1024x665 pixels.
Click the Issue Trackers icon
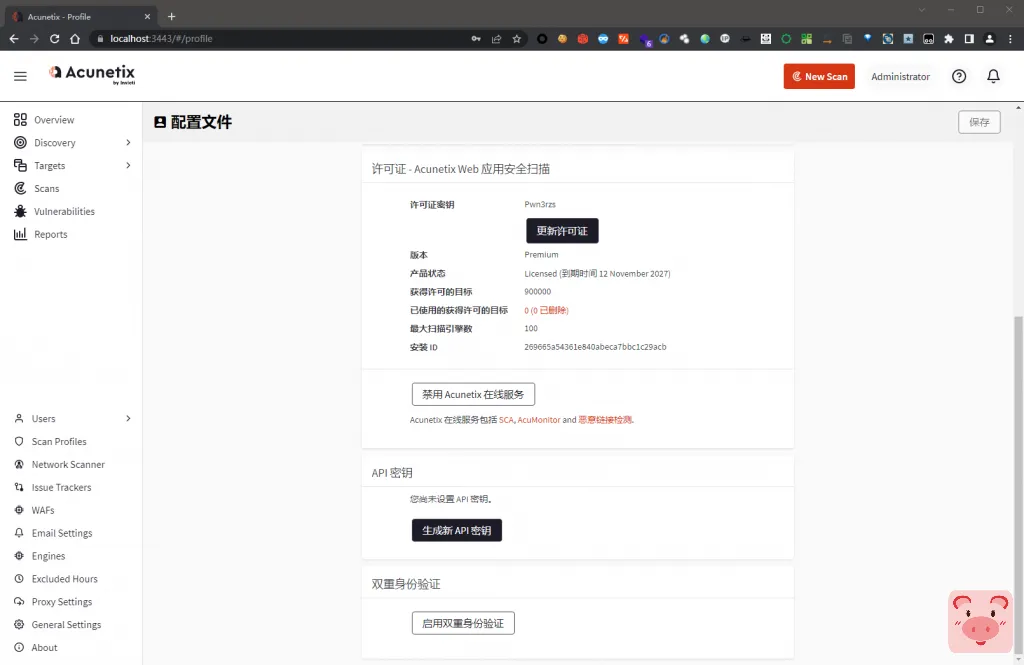click(19, 487)
